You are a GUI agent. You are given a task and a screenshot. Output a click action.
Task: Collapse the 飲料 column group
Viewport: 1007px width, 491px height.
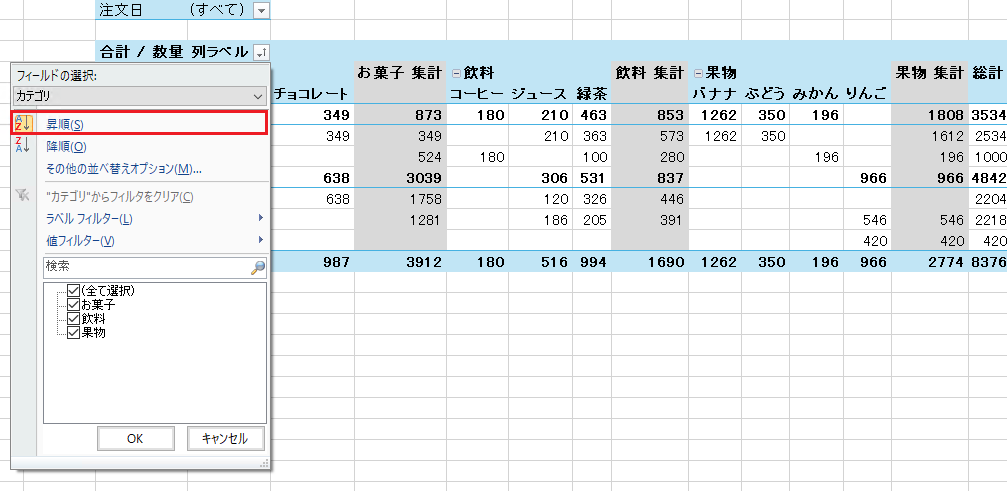tap(456, 73)
